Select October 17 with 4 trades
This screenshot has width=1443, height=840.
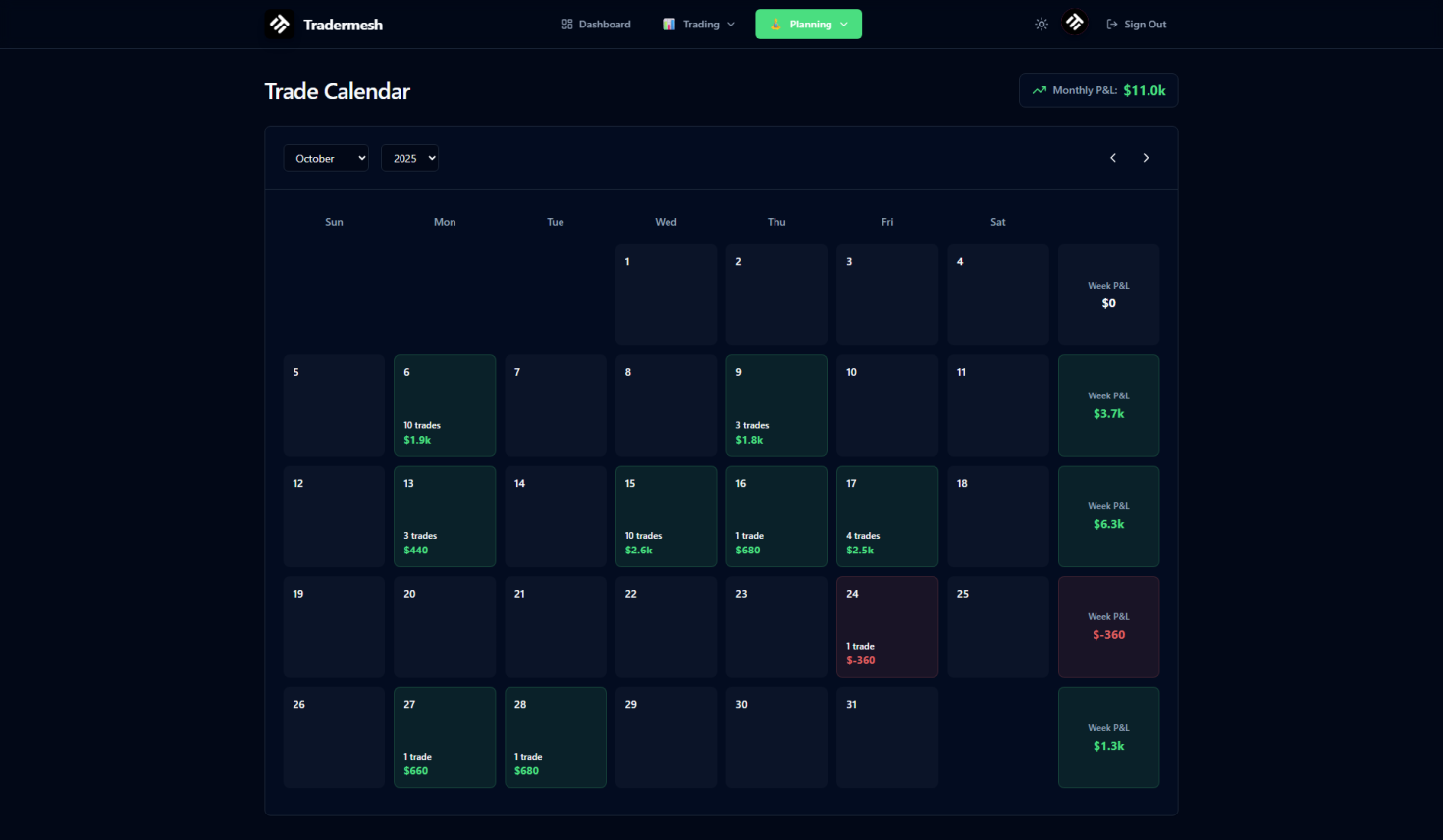(887, 516)
